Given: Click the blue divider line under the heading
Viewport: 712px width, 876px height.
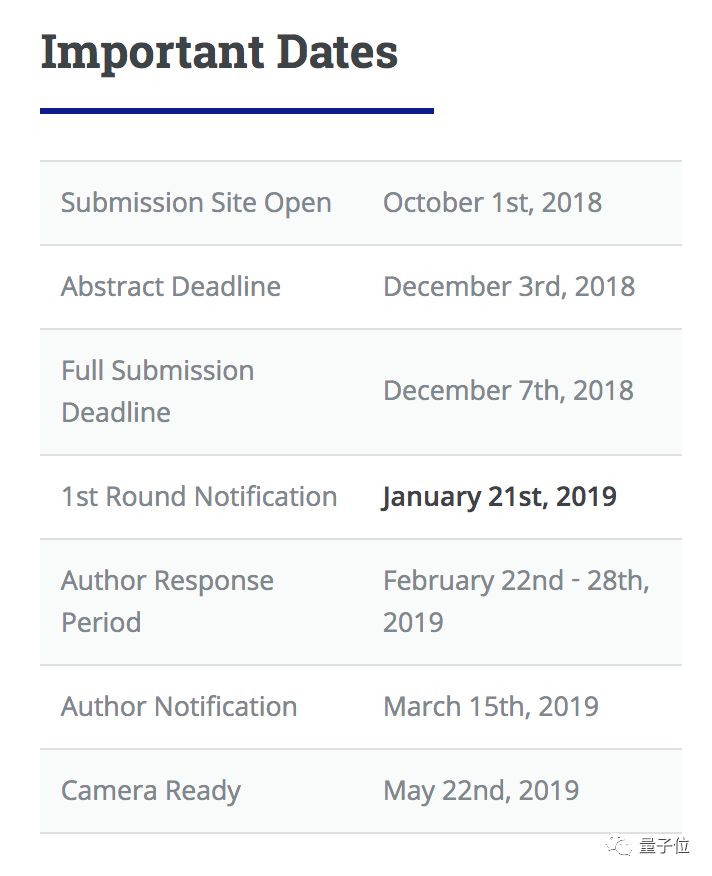Looking at the screenshot, I should 236,110.
